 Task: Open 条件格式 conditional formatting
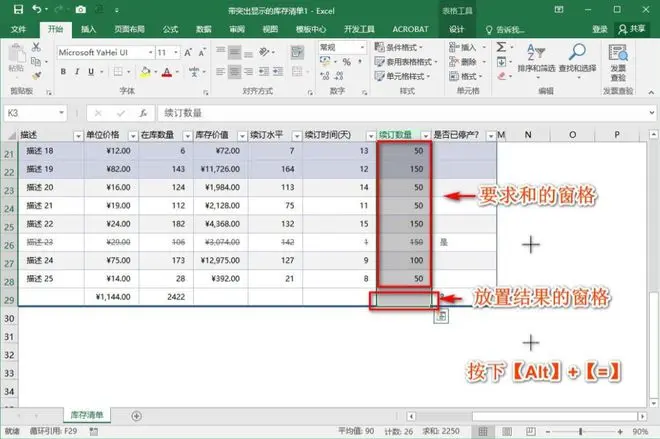[398, 47]
